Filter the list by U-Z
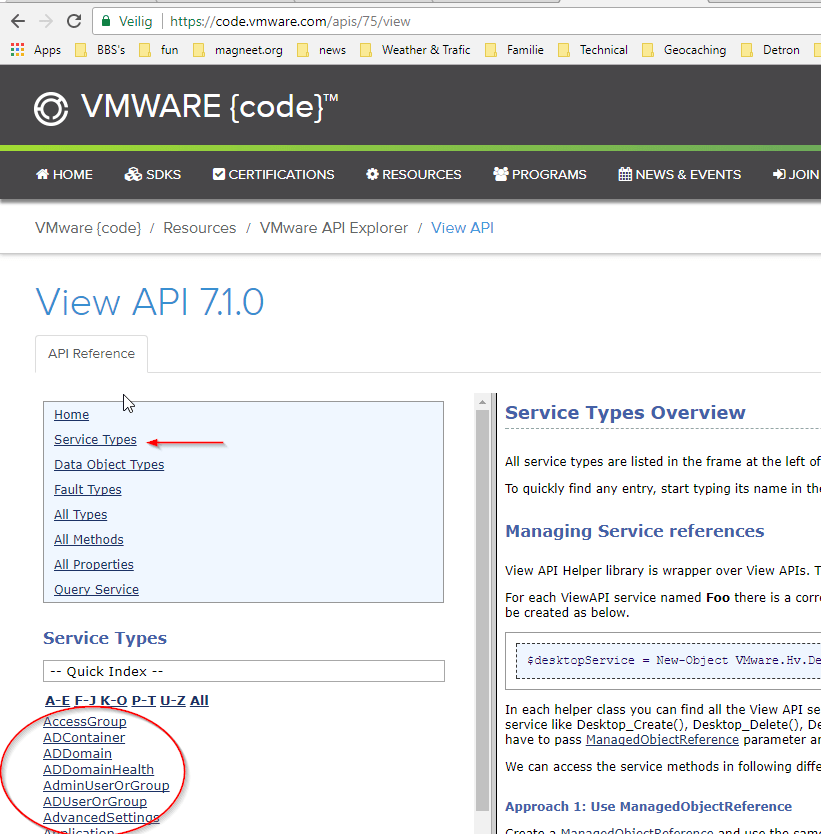The height and width of the screenshot is (834, 821). tap(173, 700)
